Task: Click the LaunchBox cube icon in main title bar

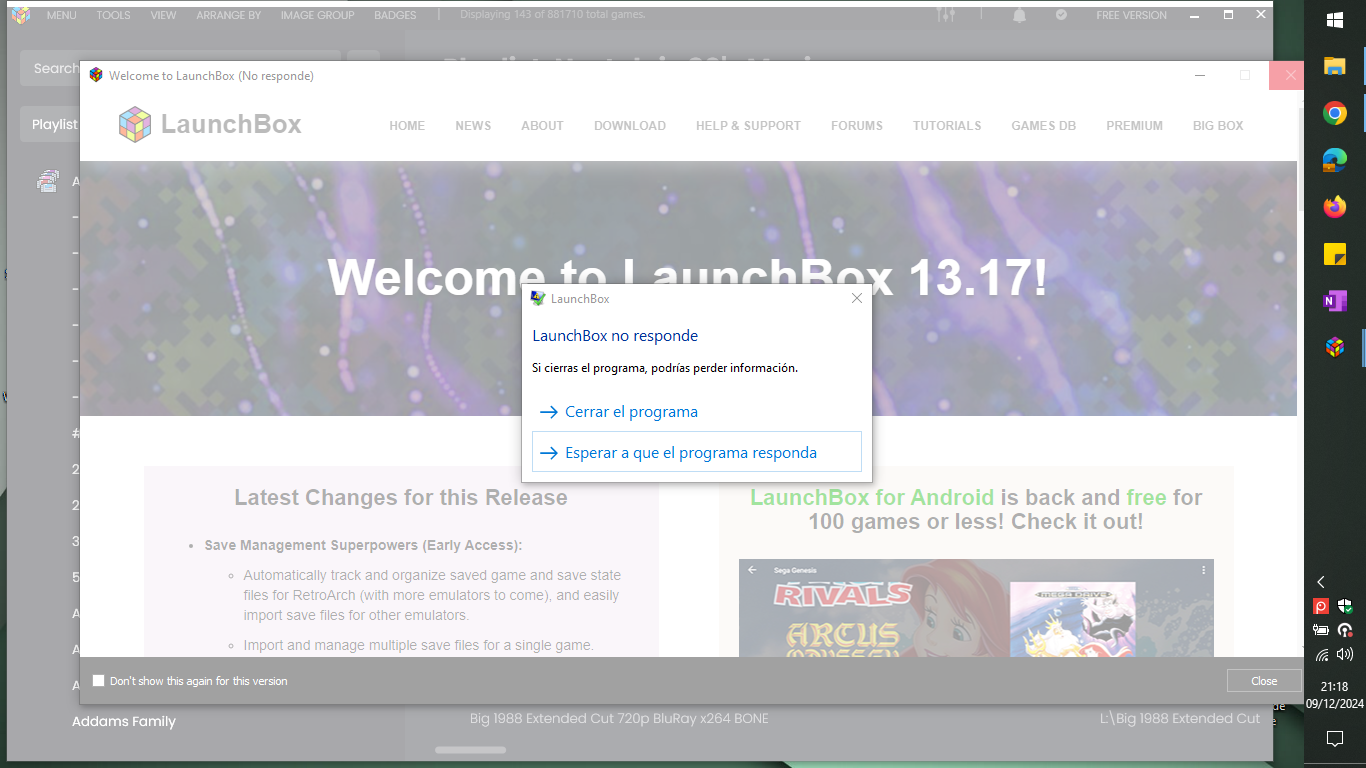Action: [21, 15]
